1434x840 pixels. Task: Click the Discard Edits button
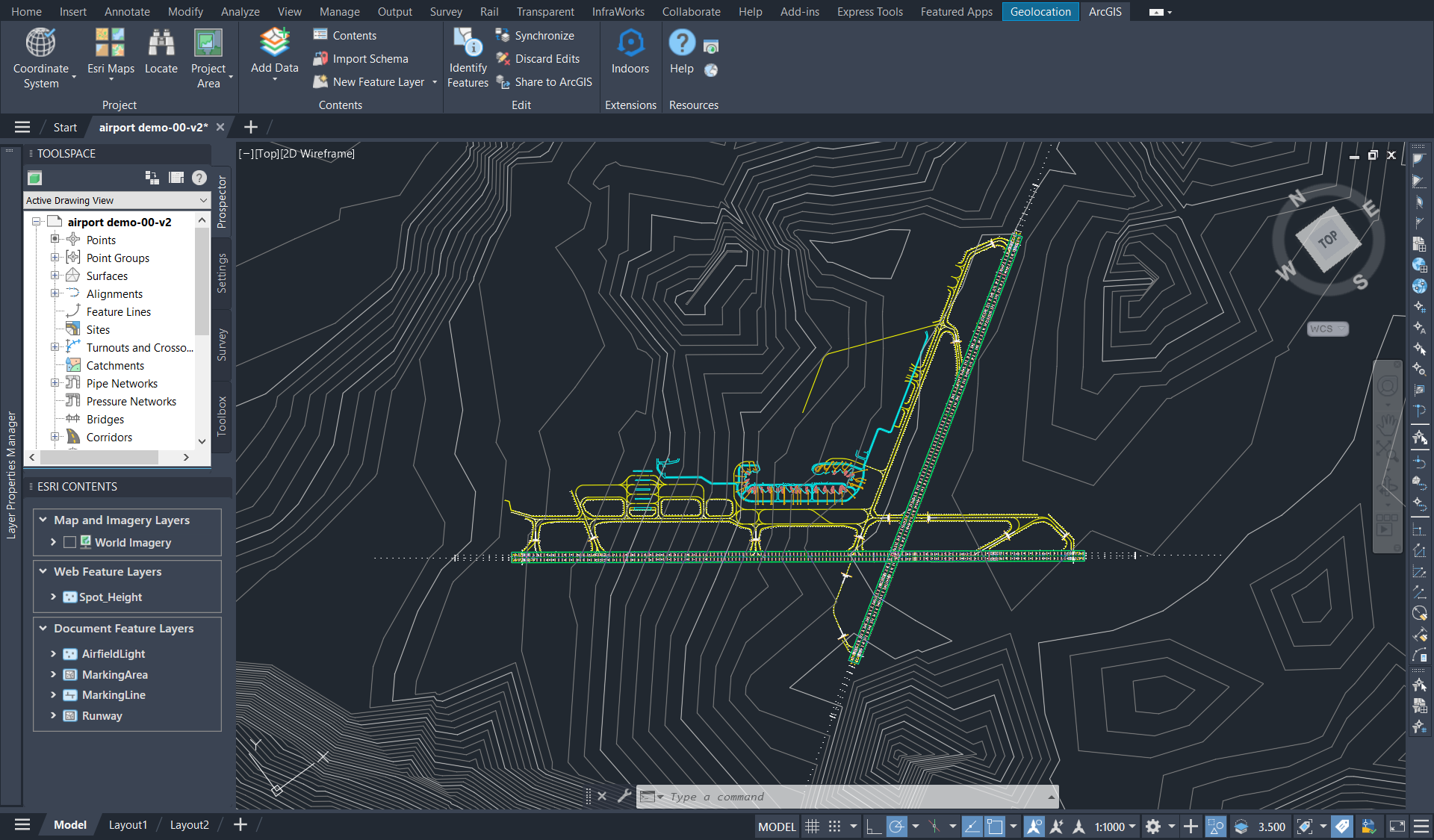[547, 59]
